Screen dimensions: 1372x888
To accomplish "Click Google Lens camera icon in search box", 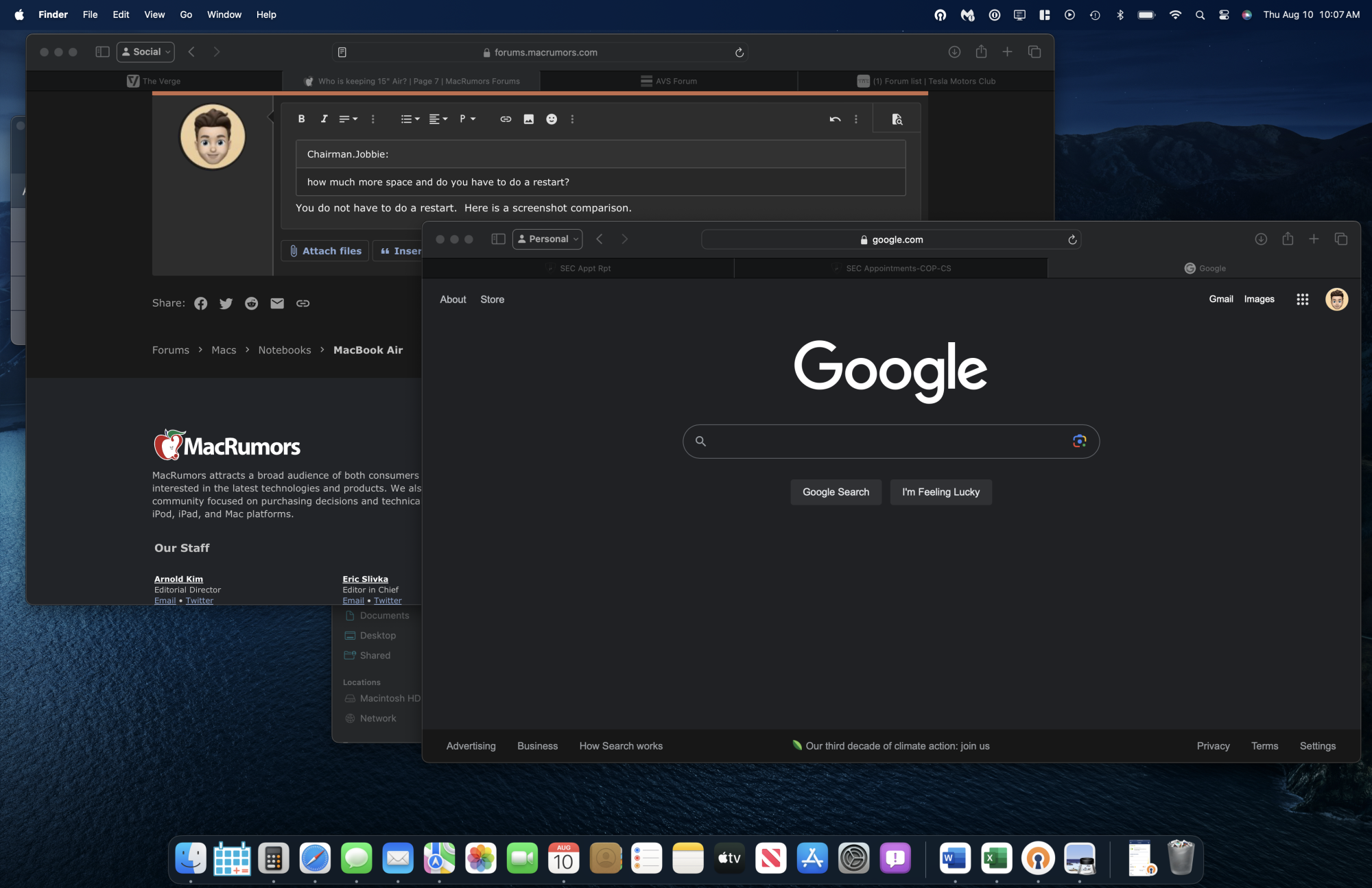I will [1079, 441].
